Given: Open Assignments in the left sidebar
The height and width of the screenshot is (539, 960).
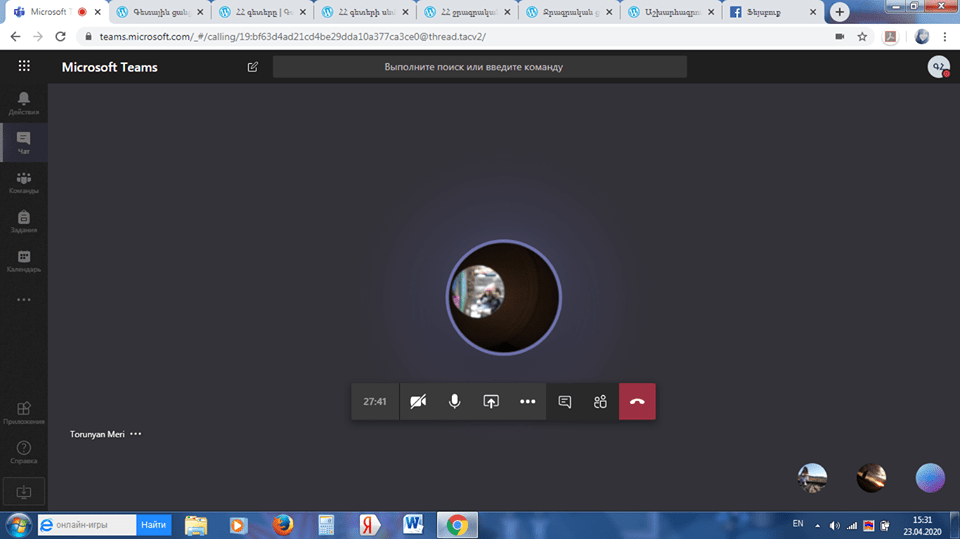Looking at the screenshot, I should coord(24,222).
